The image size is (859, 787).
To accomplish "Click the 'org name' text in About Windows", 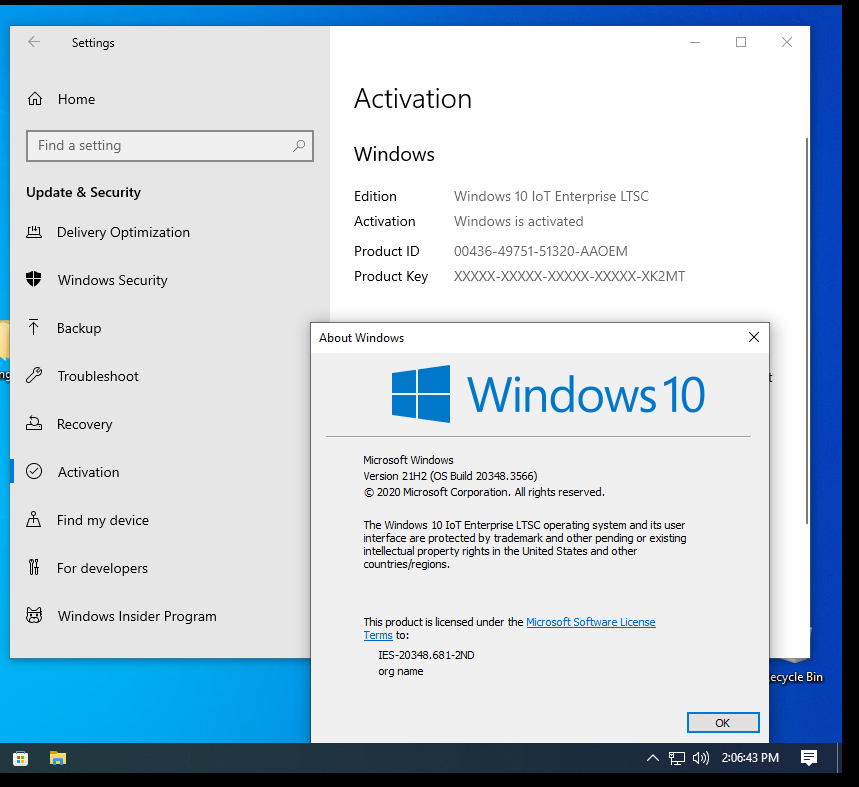I will coord(400,671).
